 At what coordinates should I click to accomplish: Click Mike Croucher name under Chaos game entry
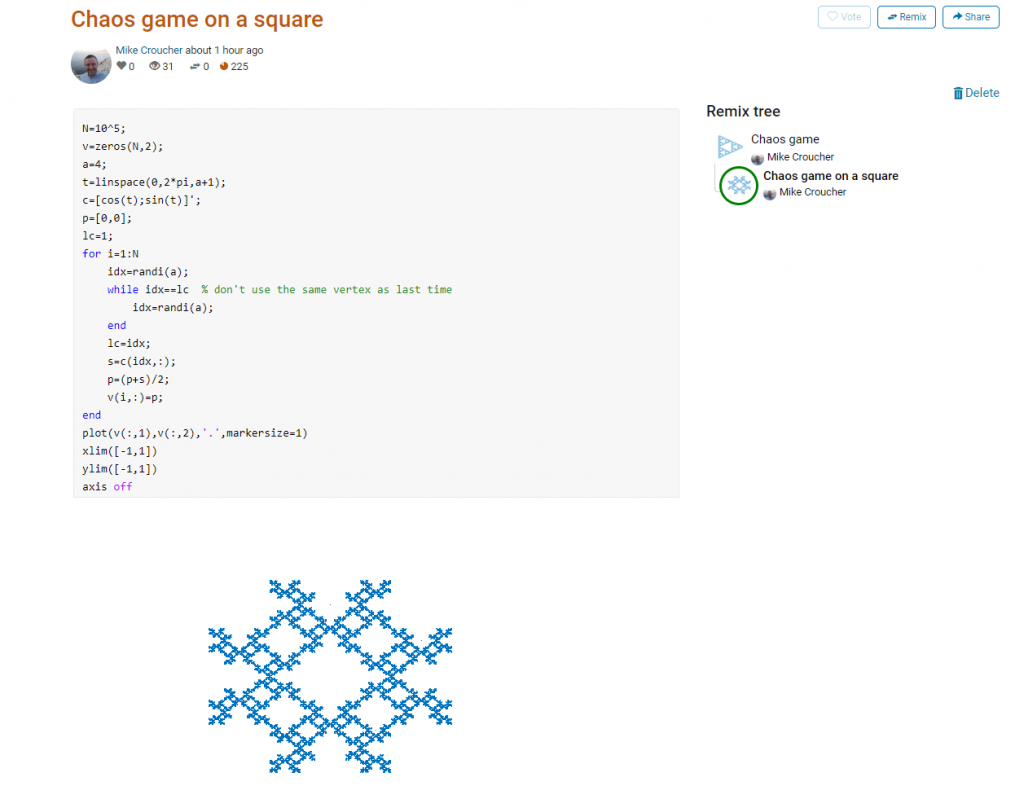(x=800, y=157)
